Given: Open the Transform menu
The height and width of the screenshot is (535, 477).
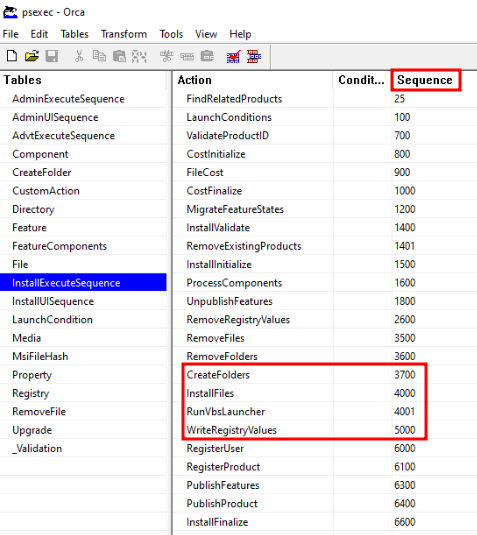Looking at the screenshot, I should 124,34.
